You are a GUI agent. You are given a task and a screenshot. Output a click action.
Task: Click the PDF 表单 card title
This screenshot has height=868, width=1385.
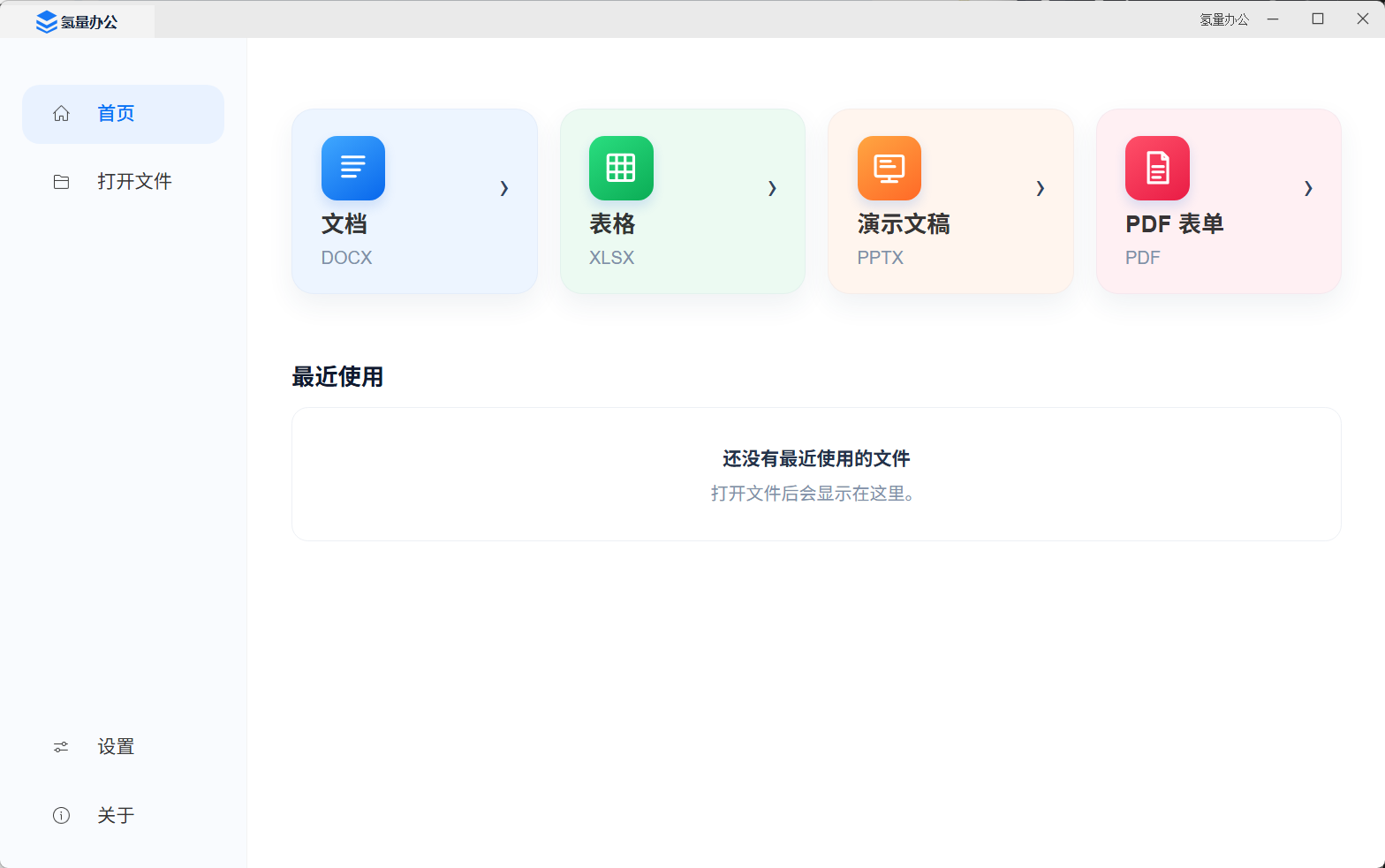[x=1175, y=224]
